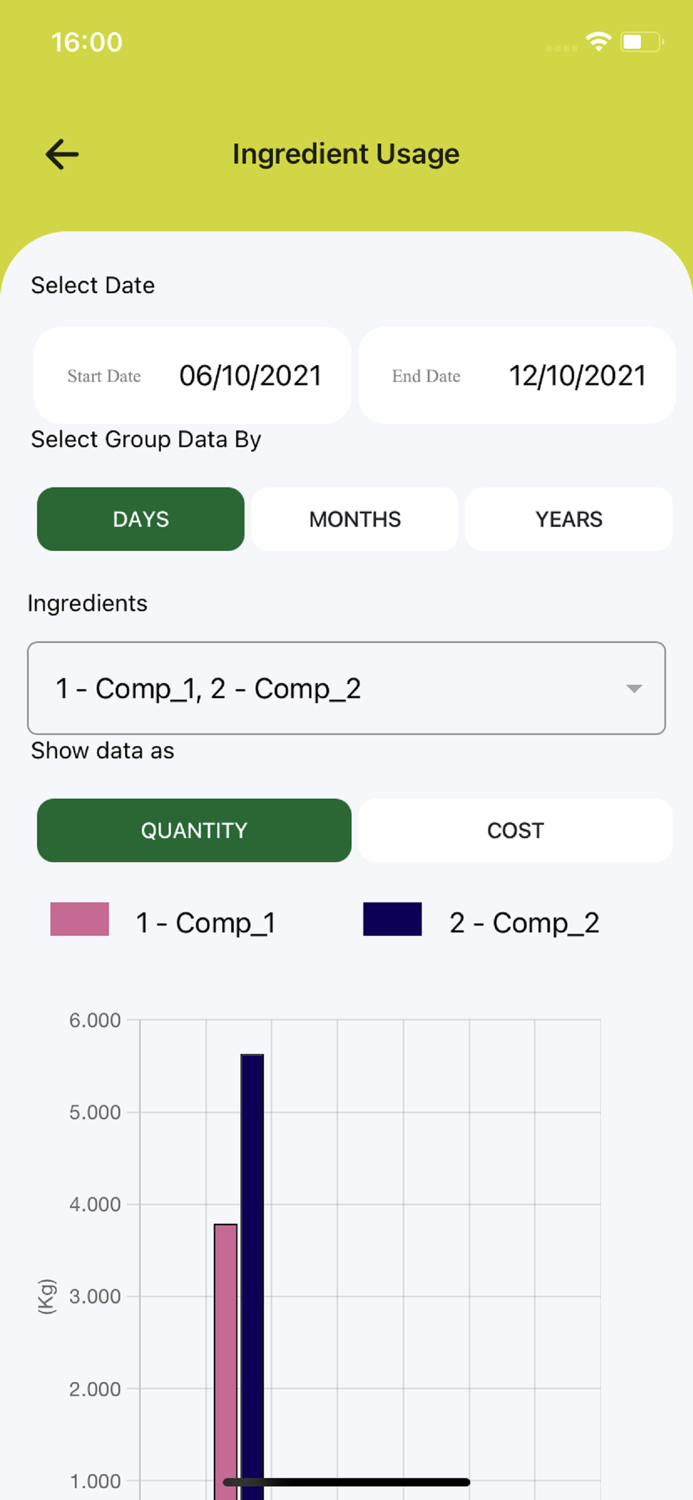The width and height of the screenshot is (693, 1500).
Task: Tap the battery indicator icon
Action: pyautogui.click(x=638, y=42)
